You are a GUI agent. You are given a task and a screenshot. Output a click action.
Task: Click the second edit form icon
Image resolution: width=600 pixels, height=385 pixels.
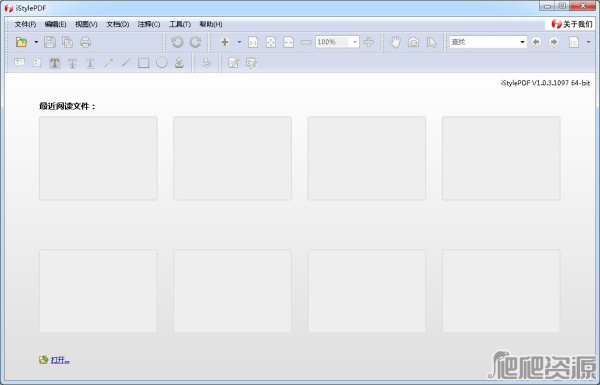point(251,63)
